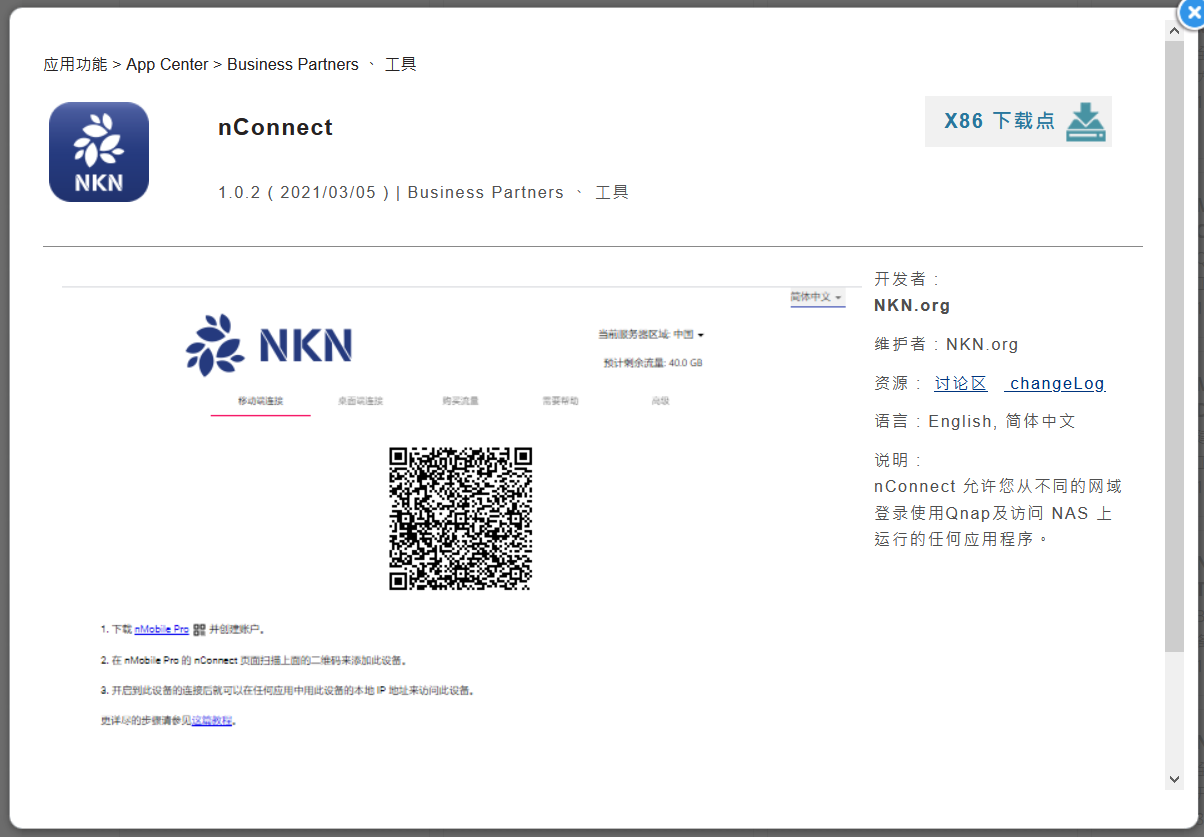Screen dimensions: 1204x837
Task: Click the nConnect NKN app icon
Action: pyautogui.click(x=99, y=152)
